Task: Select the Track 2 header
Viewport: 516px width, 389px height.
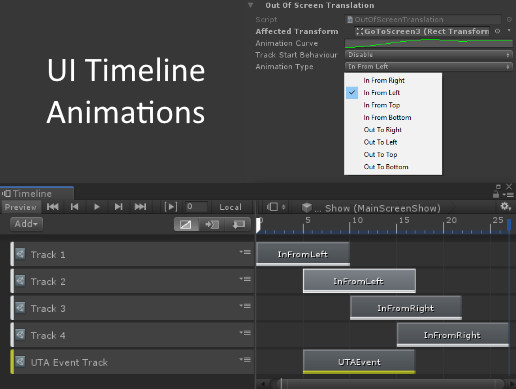Action: [132, 281]
